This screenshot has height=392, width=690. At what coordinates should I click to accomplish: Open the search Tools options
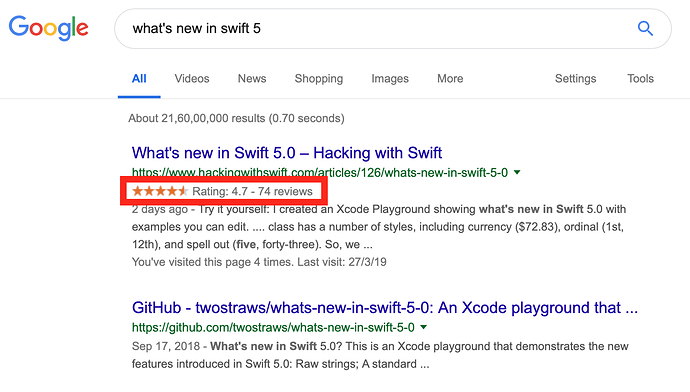pyautogui.click(x=640, y=79)
